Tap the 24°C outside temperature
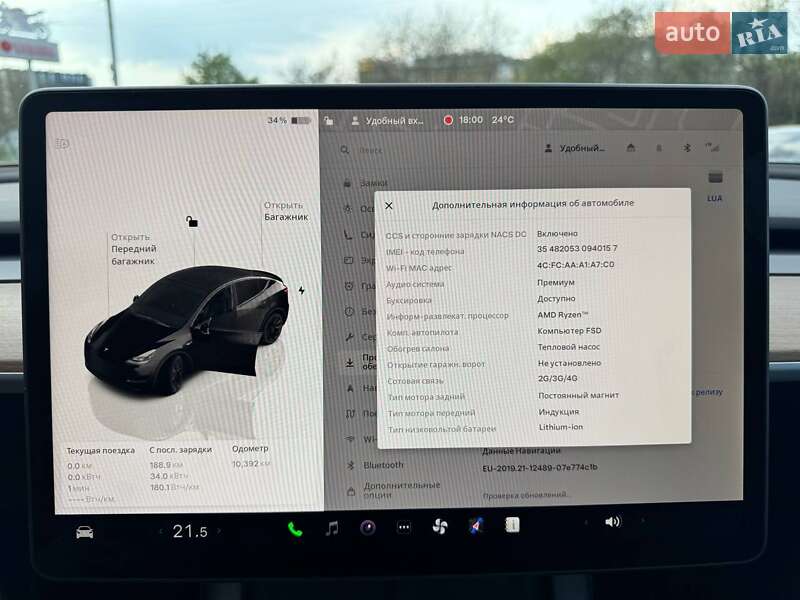The width and height of the screenshot is (800, 600). point(503,119)
